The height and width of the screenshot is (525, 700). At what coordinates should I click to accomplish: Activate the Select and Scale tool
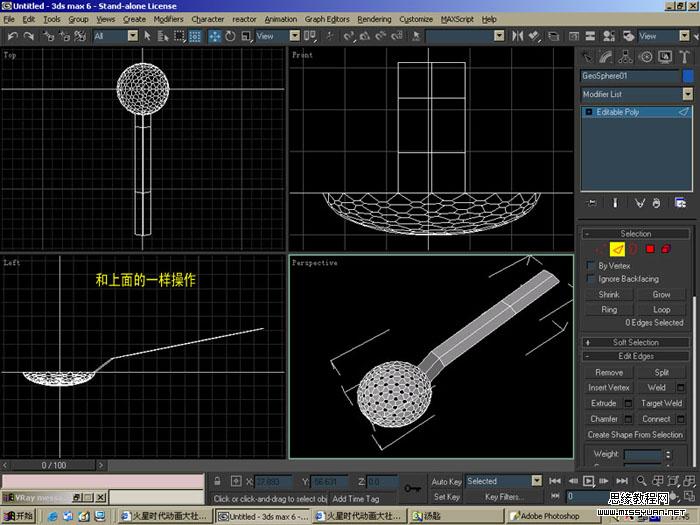[x=246, y=36]
